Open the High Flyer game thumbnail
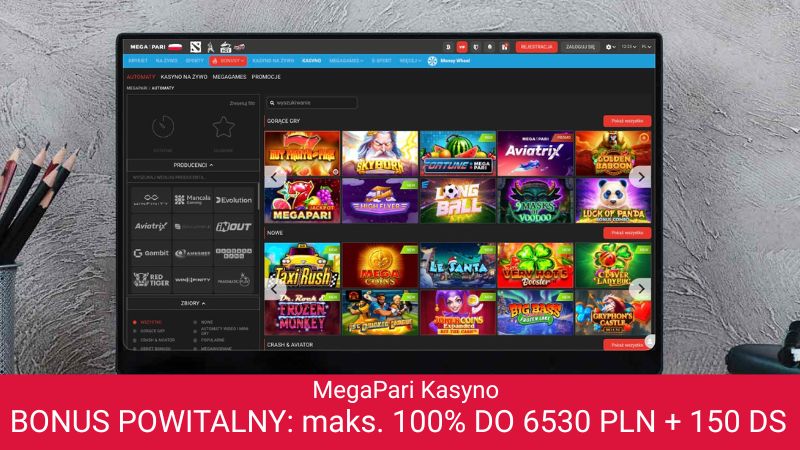Image resolution: width=800 pixels, height=450 pixels. tap(380, 201)
